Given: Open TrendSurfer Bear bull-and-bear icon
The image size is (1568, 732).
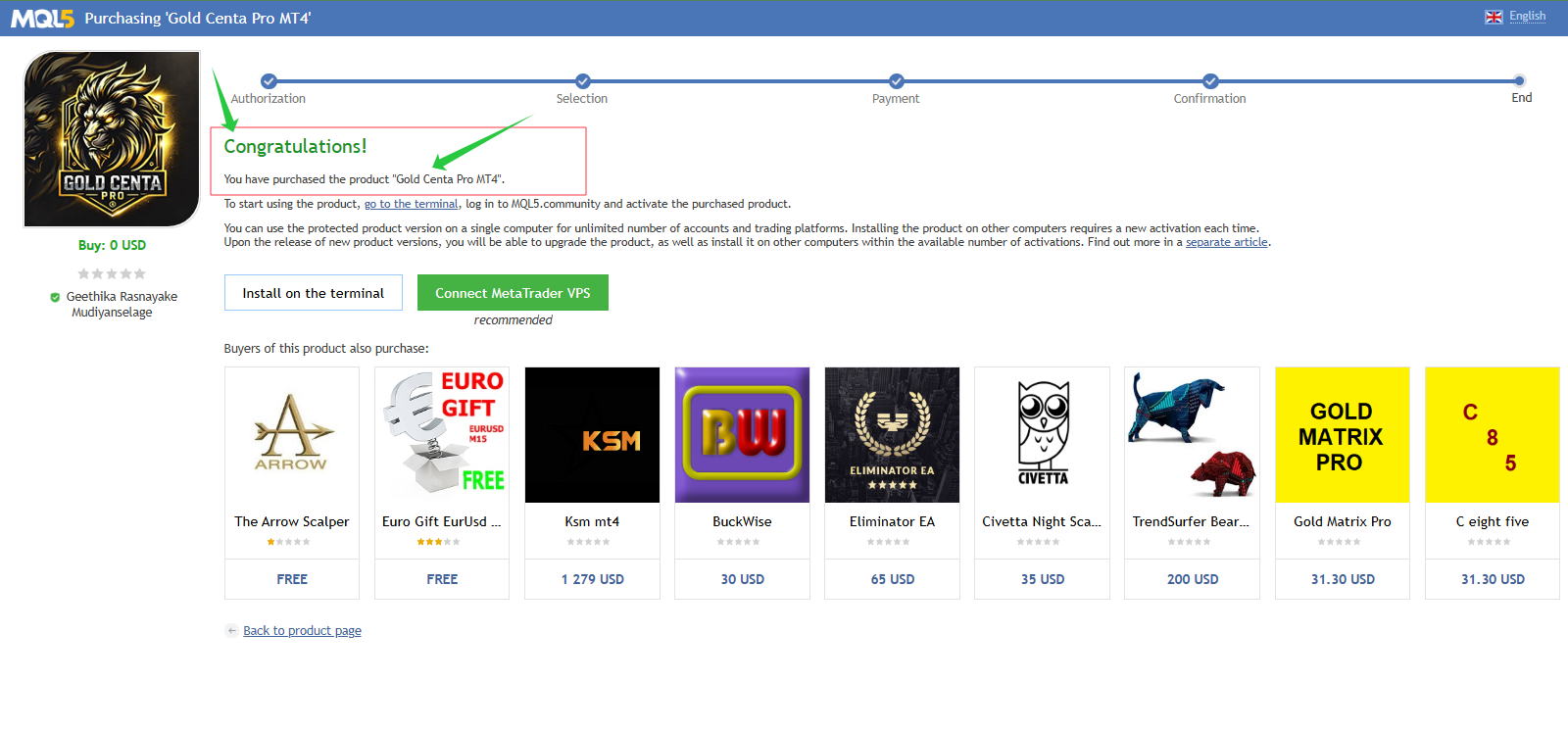Looking at the screenshot, I should (1193, 435).
